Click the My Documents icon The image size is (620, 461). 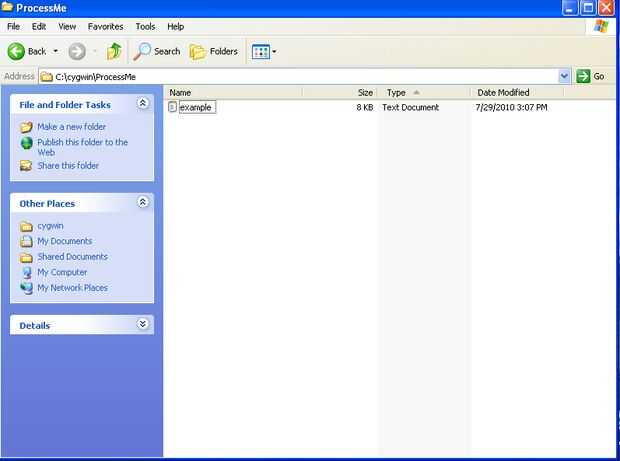(x=26, y=241)
